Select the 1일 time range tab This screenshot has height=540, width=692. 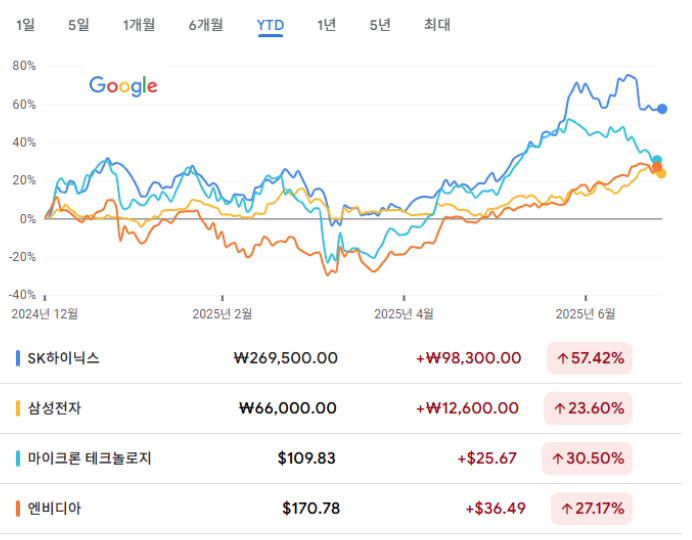click(25, 25)
